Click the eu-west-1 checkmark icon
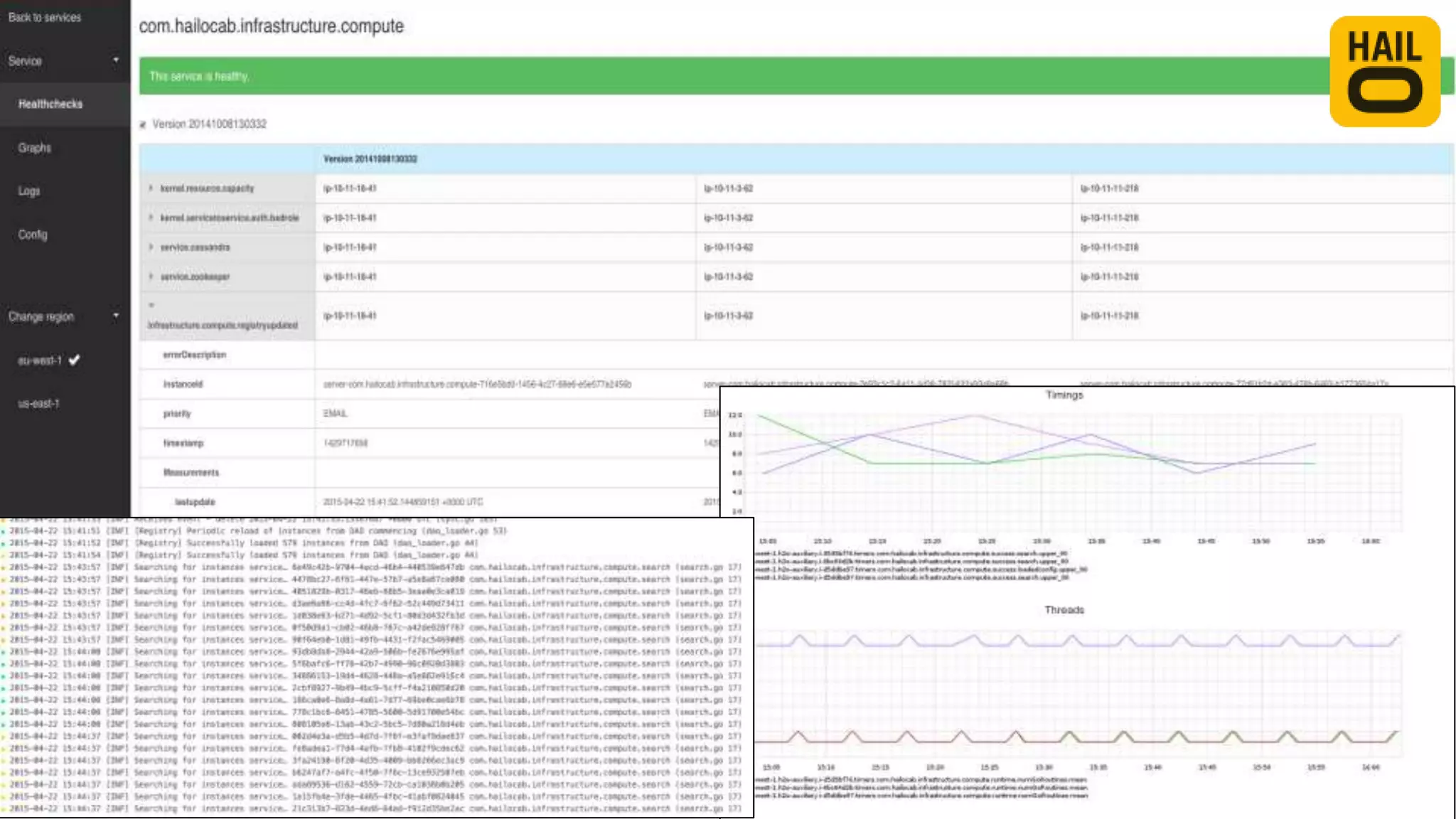The width and height of the screenshot is (1456, 819). pos(75,360)
